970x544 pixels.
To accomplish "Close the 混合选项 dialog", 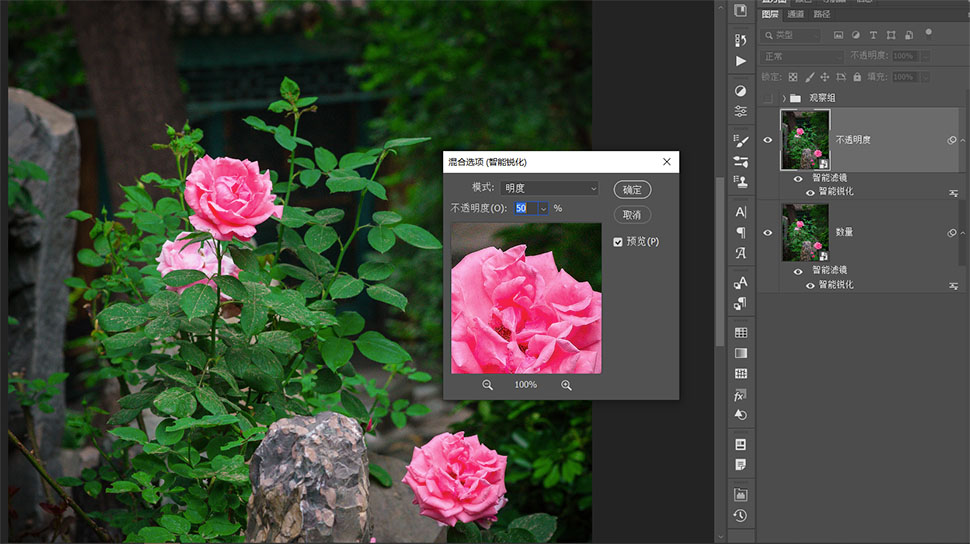I will tap(666, 162).
